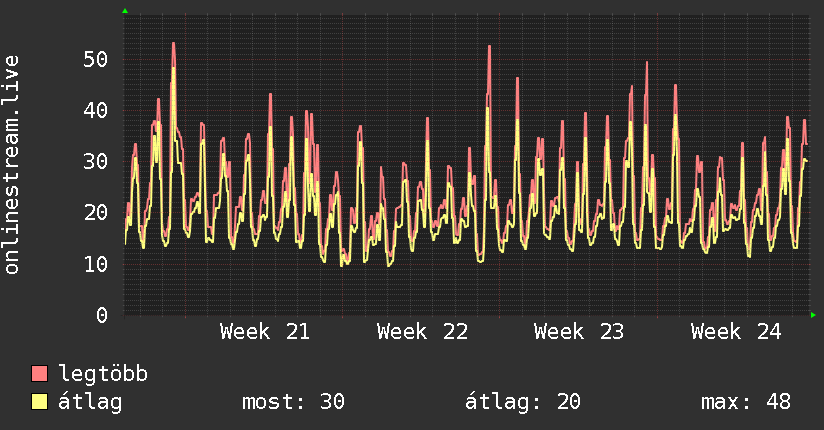Select the legtöbb legend label
Viewport: 824px width, 430px height.
point(103,374)
